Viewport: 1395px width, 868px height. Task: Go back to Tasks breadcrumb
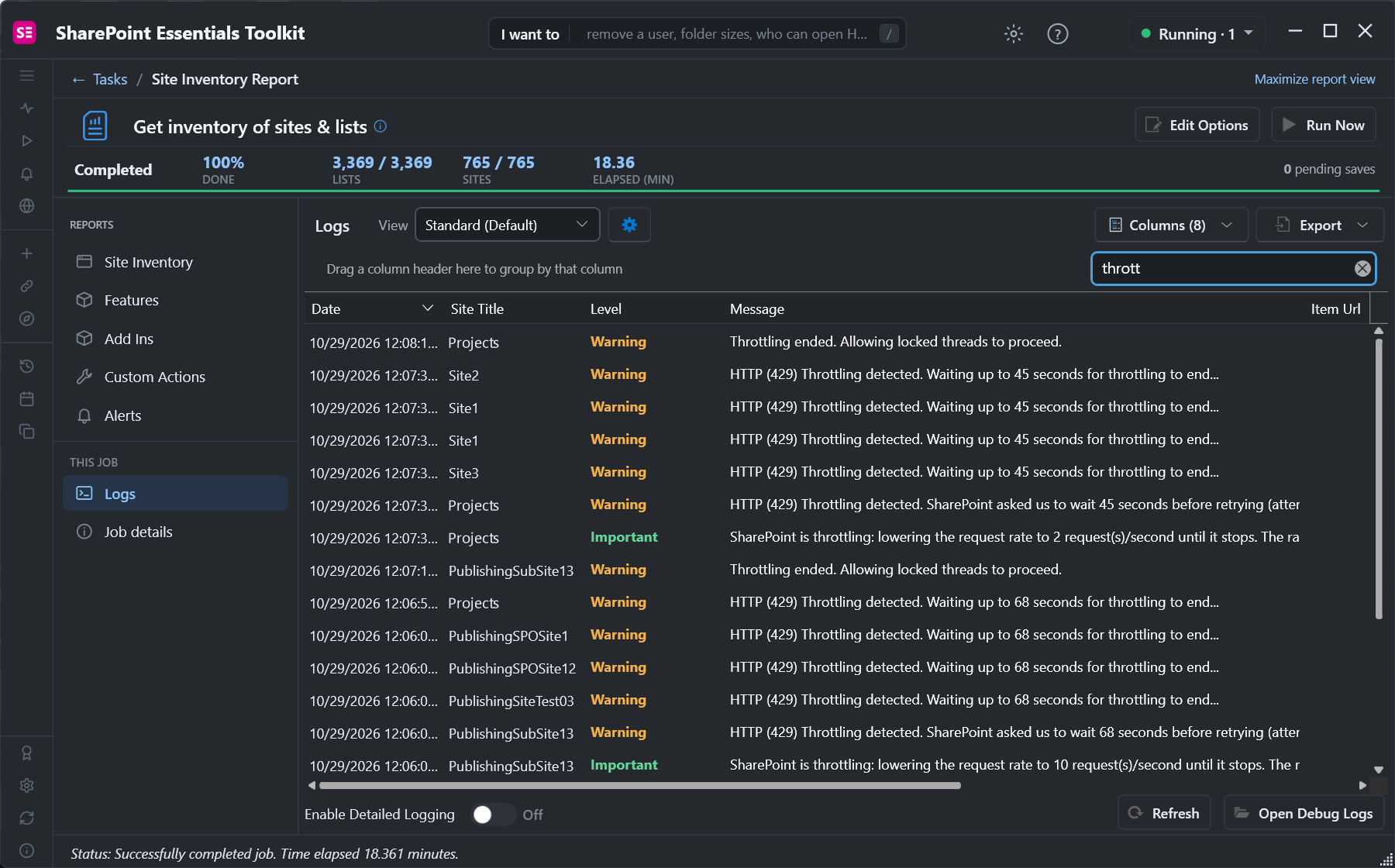pyautogui.click(x=100, y=79)
